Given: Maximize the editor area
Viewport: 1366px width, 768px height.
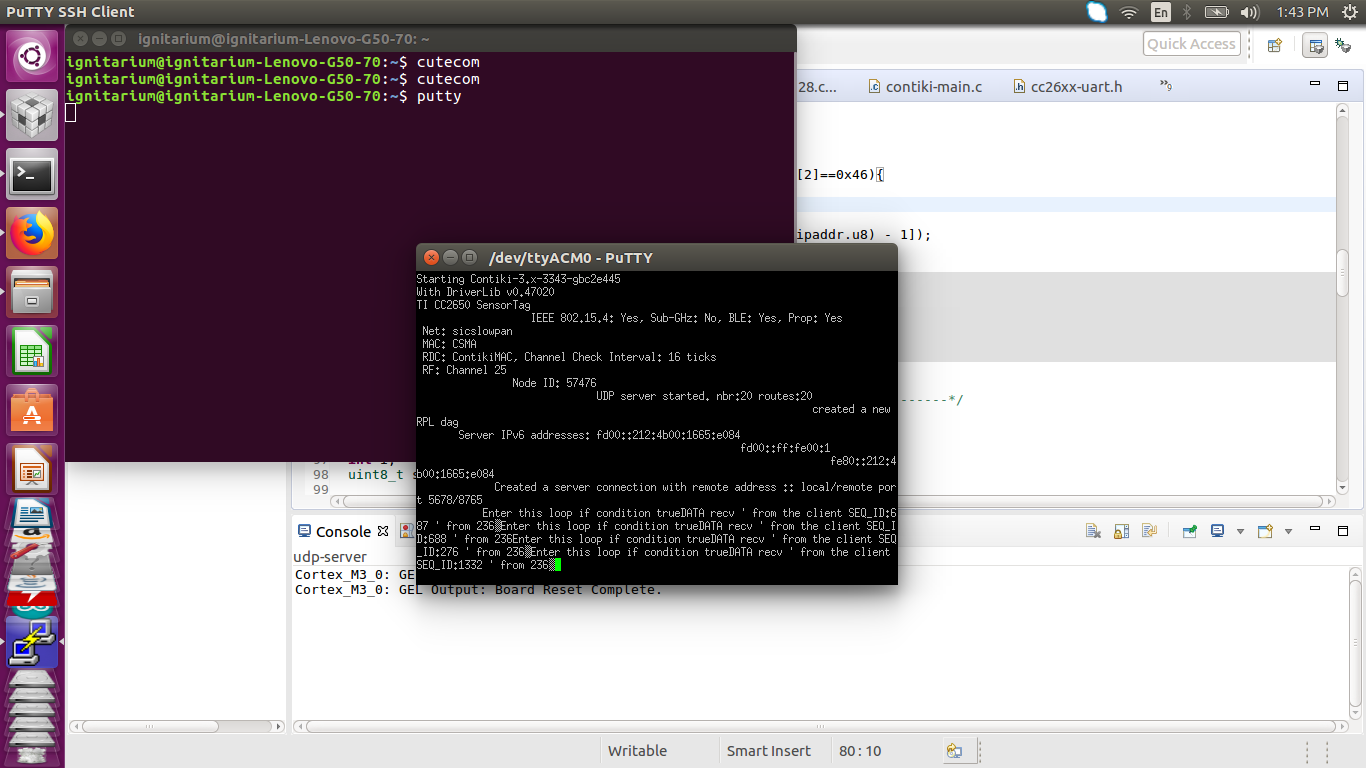Looking at the screenshot, I should pos(1343,87).
